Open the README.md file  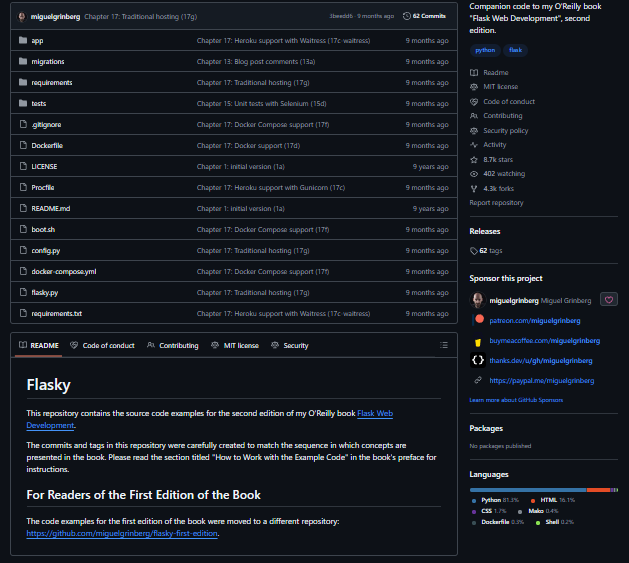[51, 209]
